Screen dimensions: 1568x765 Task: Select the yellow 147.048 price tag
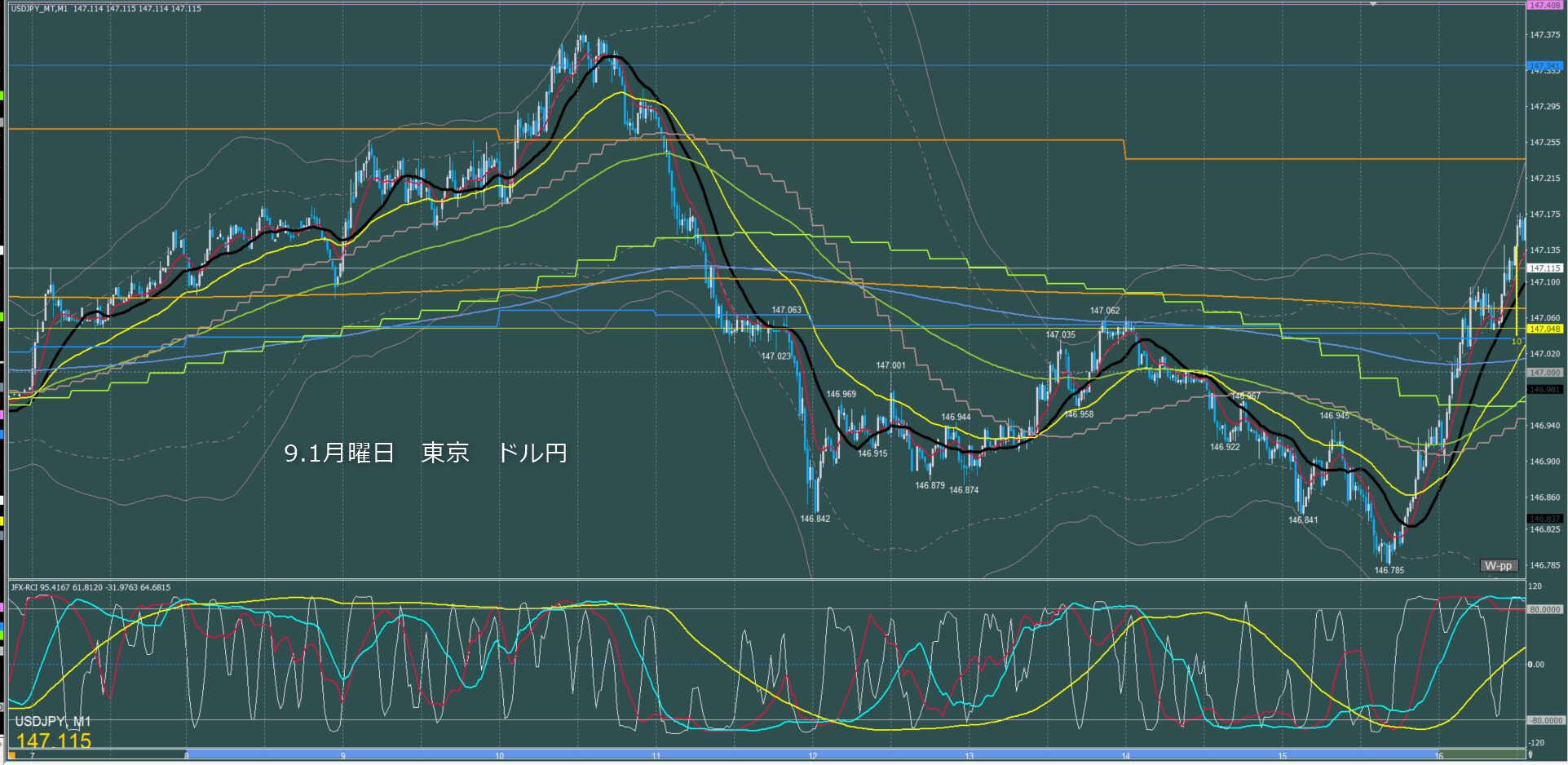tap(1544, 329)
